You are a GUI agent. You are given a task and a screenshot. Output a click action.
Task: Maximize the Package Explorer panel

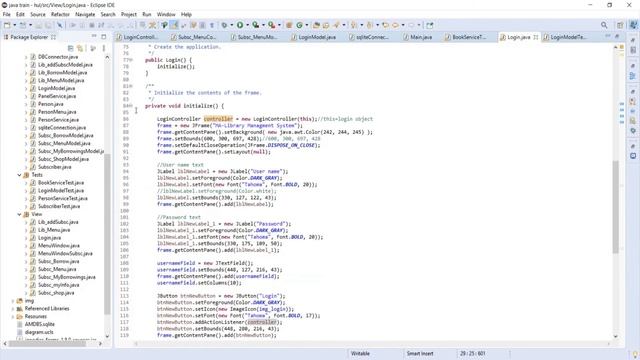coord(104,37)
